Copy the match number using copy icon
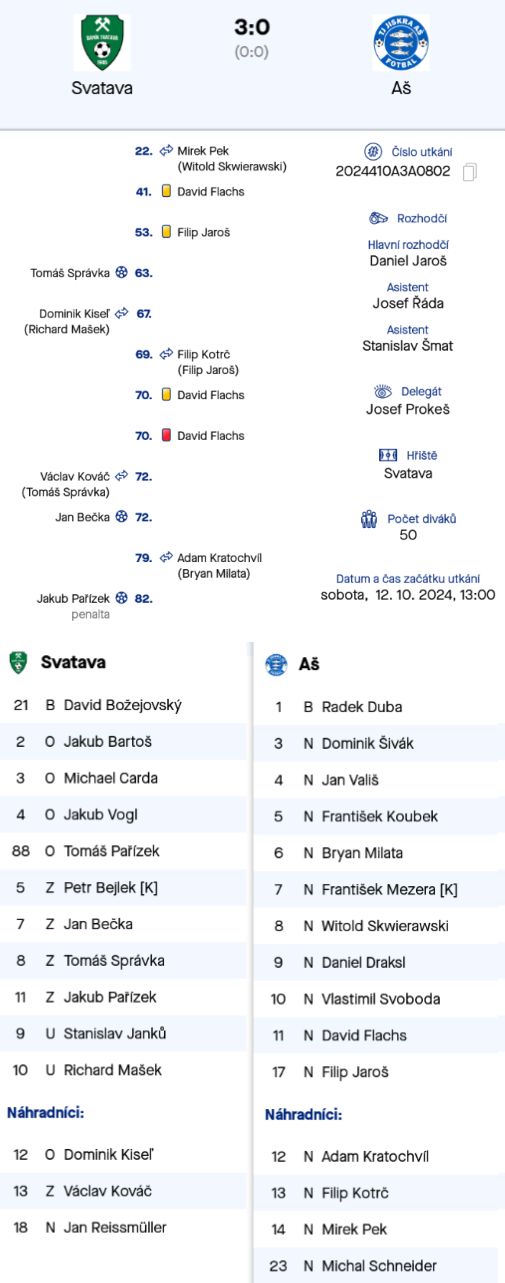 470,172
